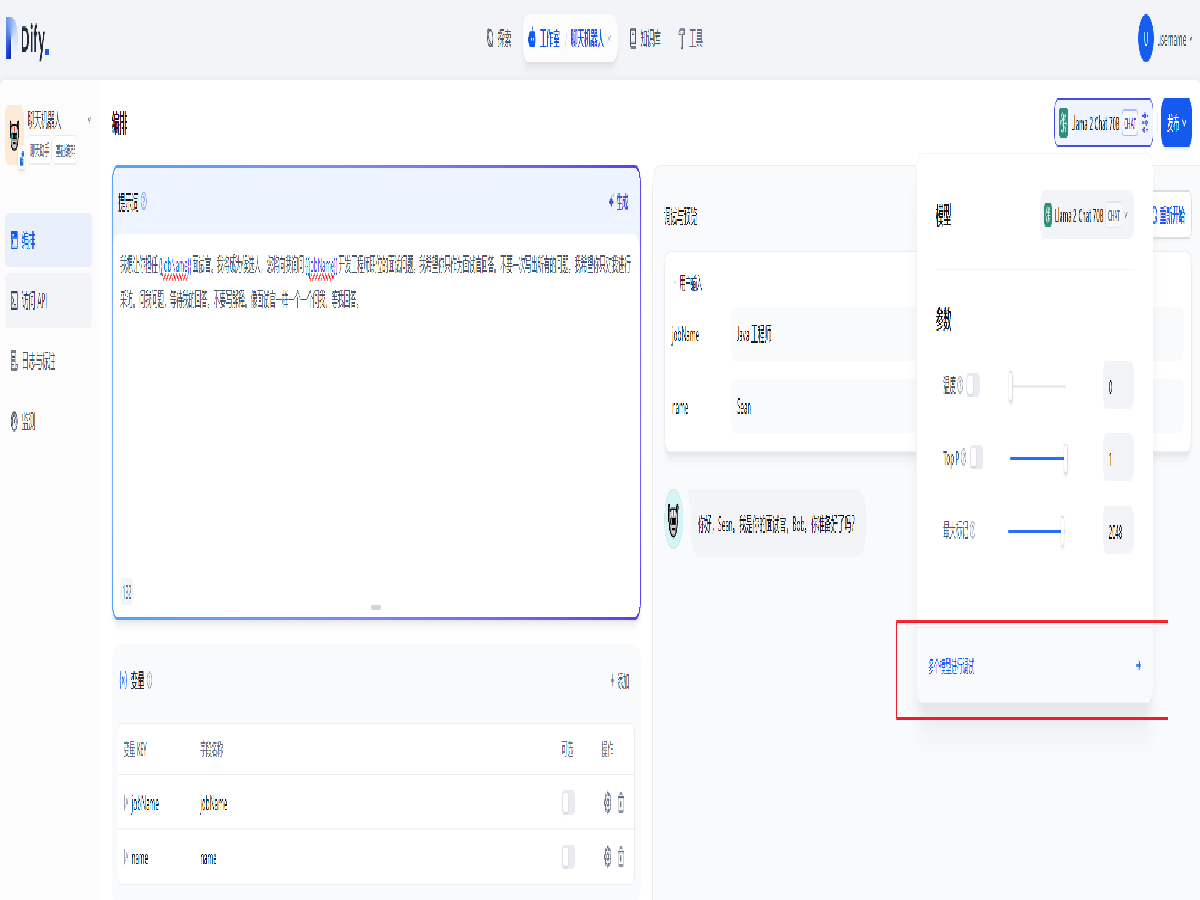Open the username account menu
Image resolution: width=1200 pixels, height=900 pixels.
coord(1165,40)
